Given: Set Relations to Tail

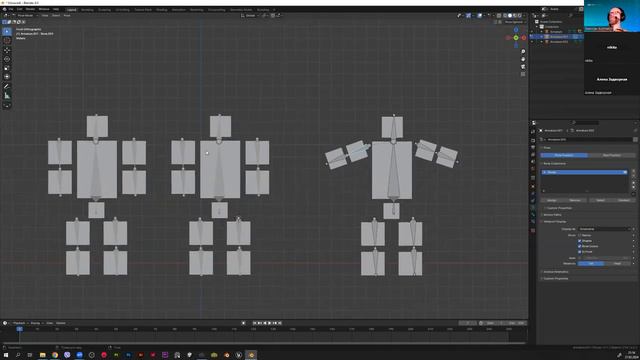Looking at the screenshot, I should (591, 264).
